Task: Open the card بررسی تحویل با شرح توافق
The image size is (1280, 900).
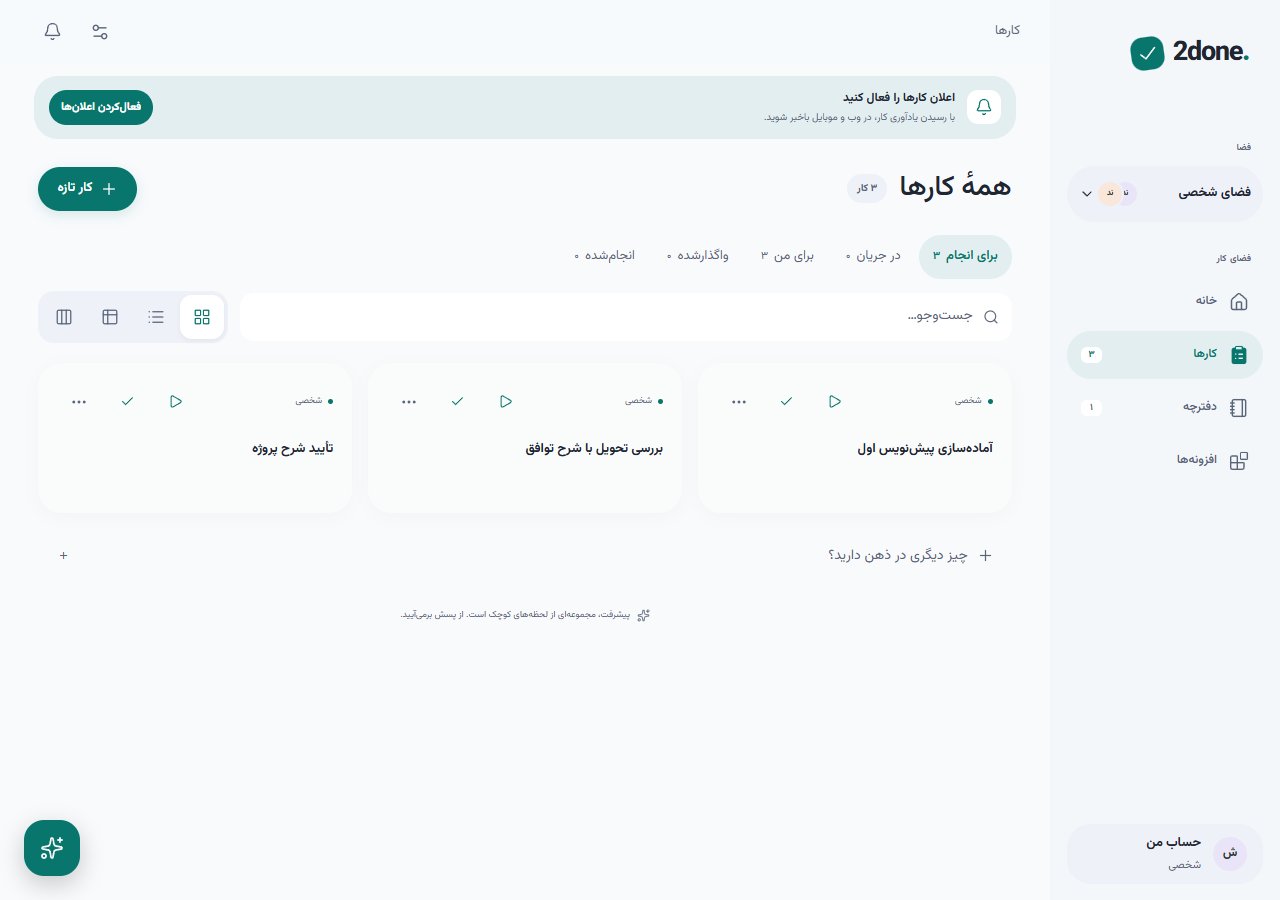Action: pyautogui.click(x=525, y=438)
